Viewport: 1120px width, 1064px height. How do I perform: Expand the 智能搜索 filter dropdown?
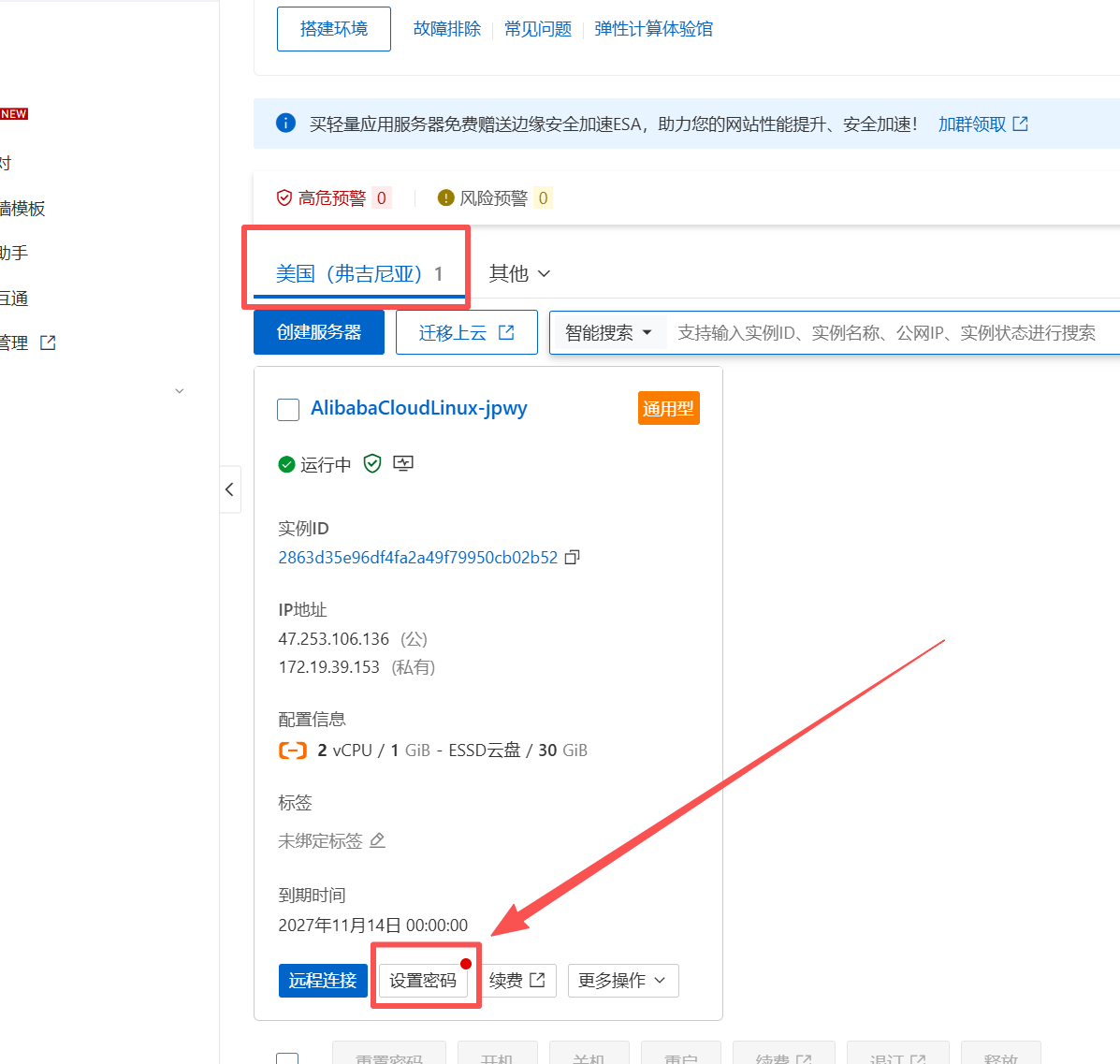point(609,332)
